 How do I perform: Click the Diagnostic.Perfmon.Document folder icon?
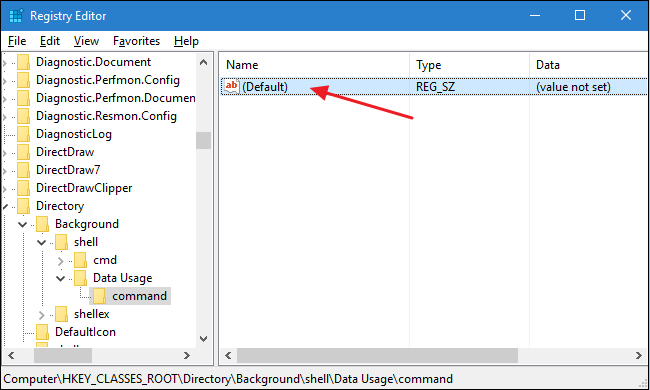click(23, 98)
